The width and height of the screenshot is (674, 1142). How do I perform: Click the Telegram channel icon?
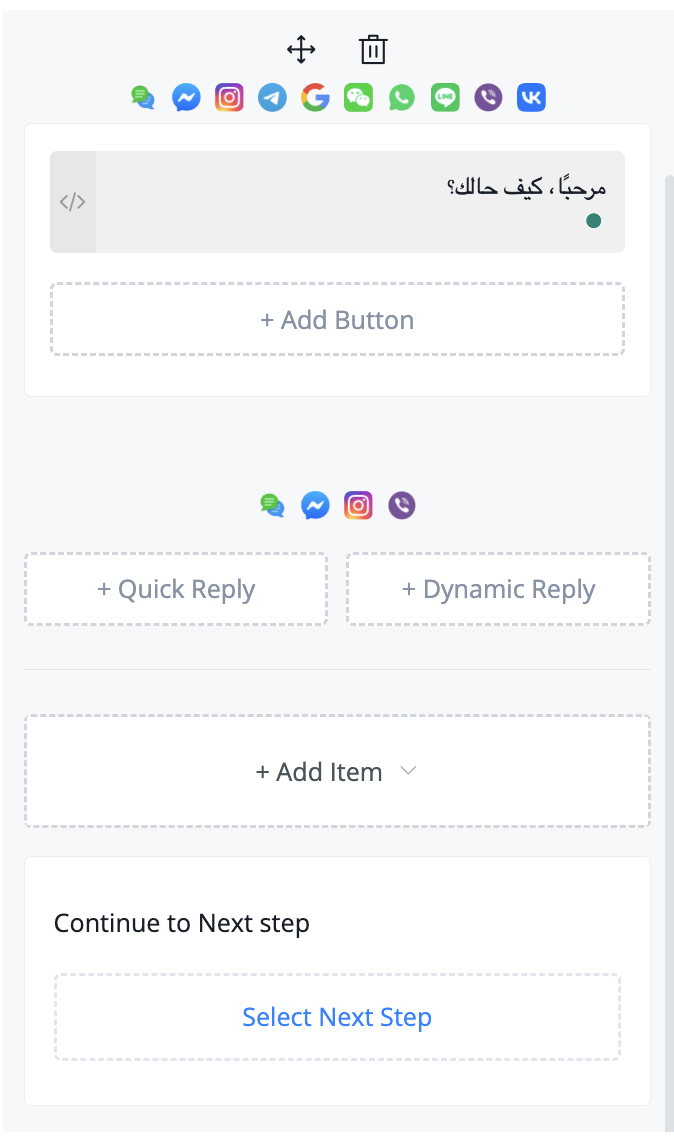(x=272, y=98)
